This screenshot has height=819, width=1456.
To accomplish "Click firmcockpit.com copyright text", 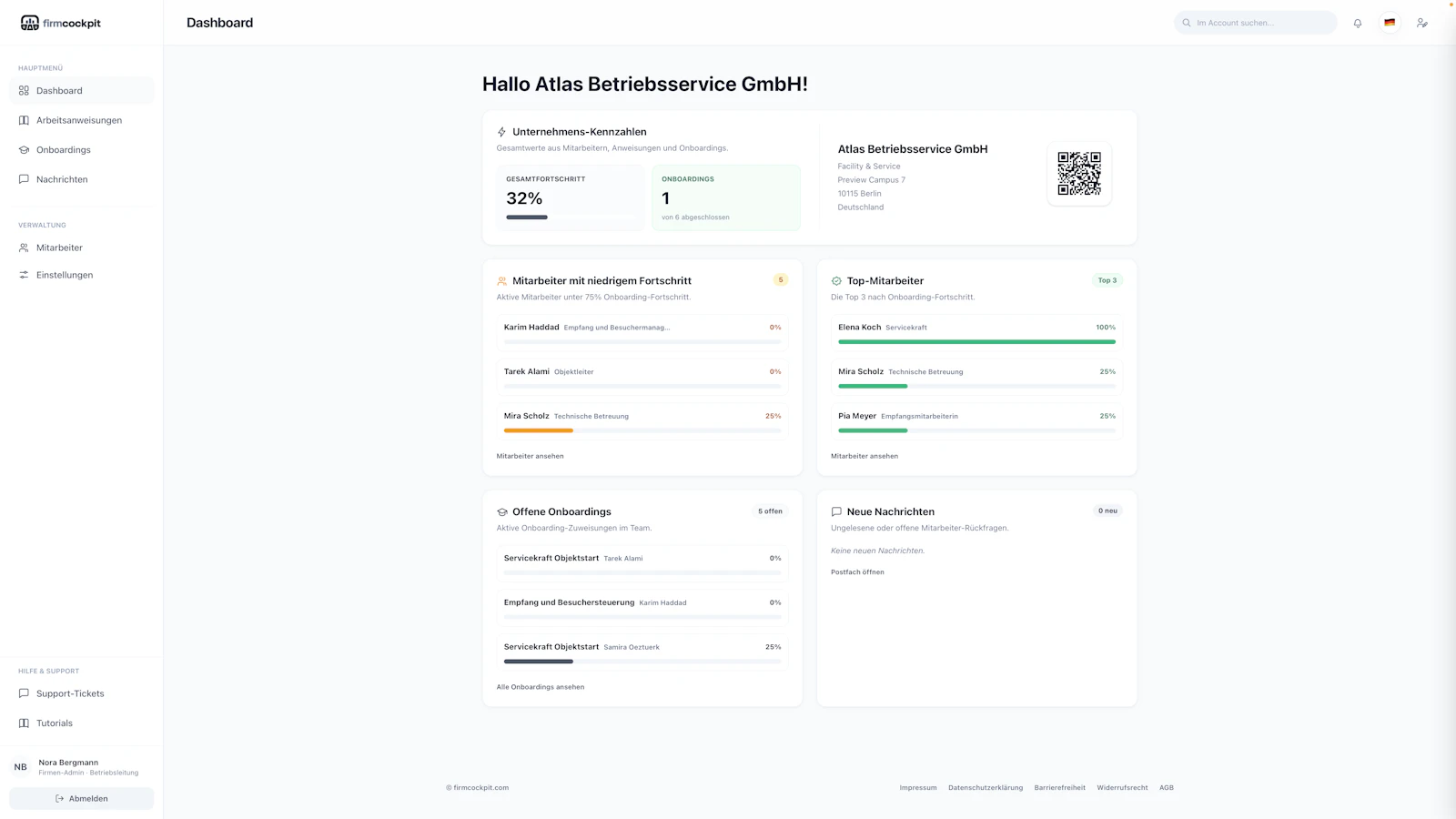I will coord(478,788).
